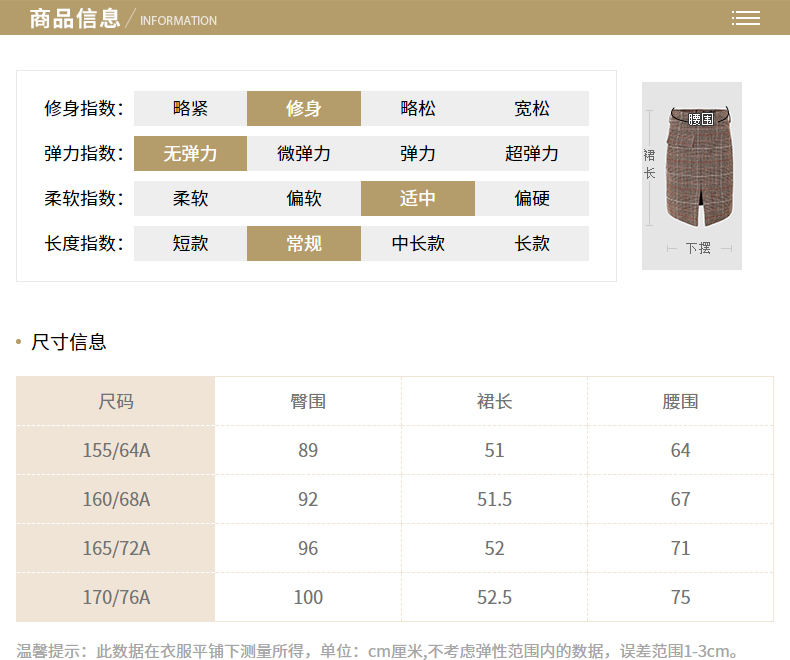The width and height of the screenshot is (790, 660).
Task: Click the highlighted 适中 softness option
Action: 418,199
